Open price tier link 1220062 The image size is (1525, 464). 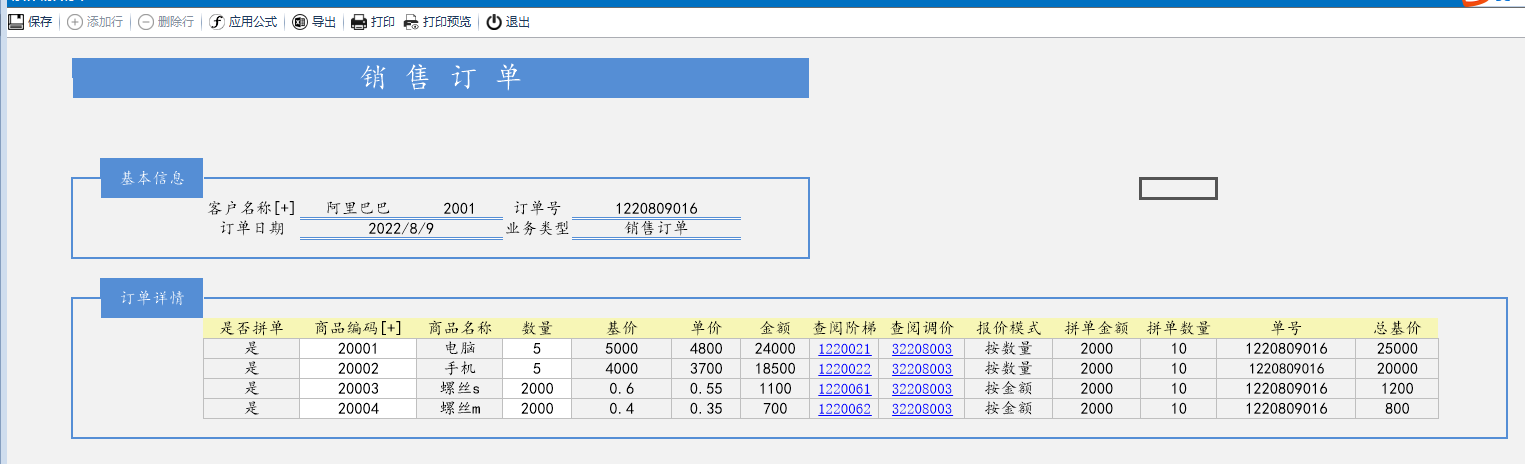(844, 409)
